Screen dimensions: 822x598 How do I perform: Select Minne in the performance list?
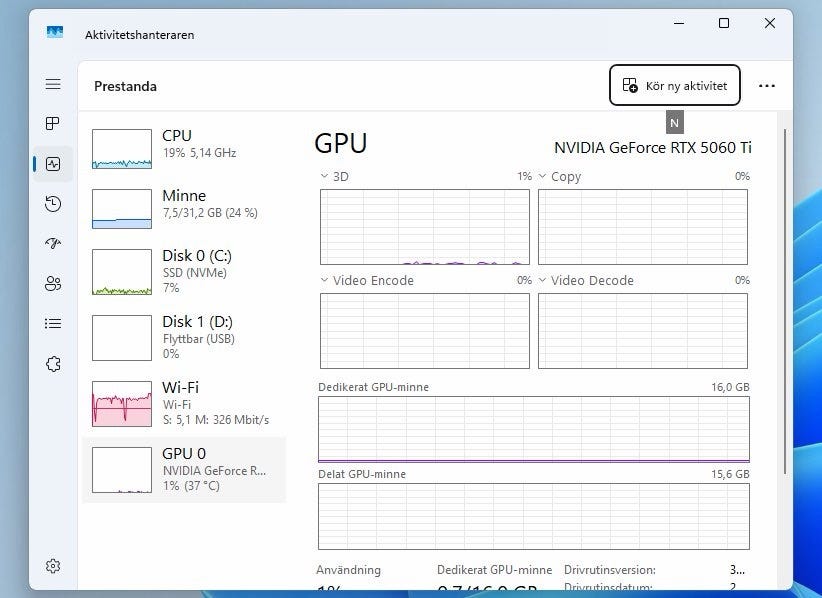pos(184,209)
